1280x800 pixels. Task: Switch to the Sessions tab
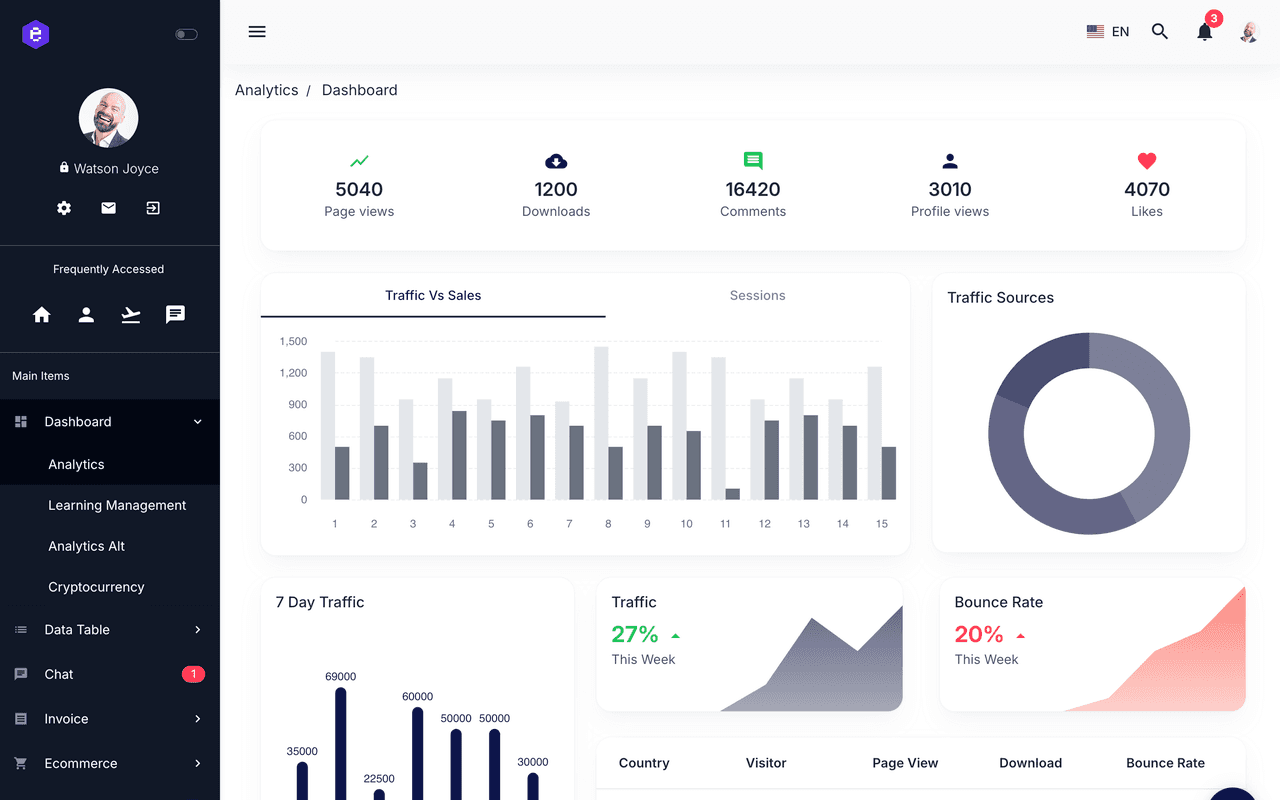click(x=757, y=295)
